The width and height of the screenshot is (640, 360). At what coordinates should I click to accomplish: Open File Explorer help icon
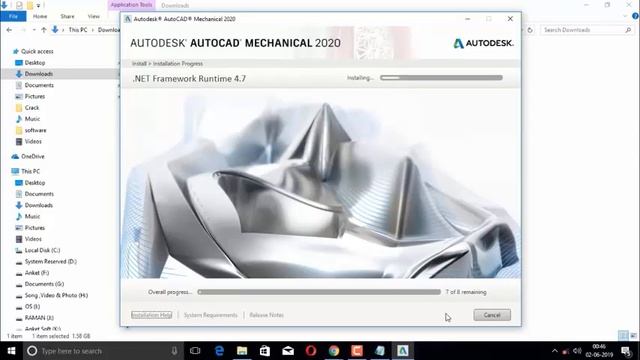(x=635, y=16)
